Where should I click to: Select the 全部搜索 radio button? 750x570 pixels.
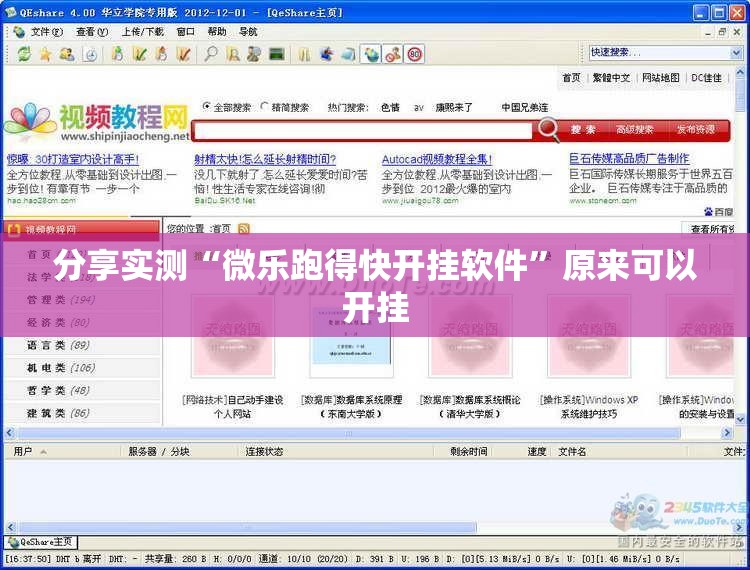(x=207, y=107)
